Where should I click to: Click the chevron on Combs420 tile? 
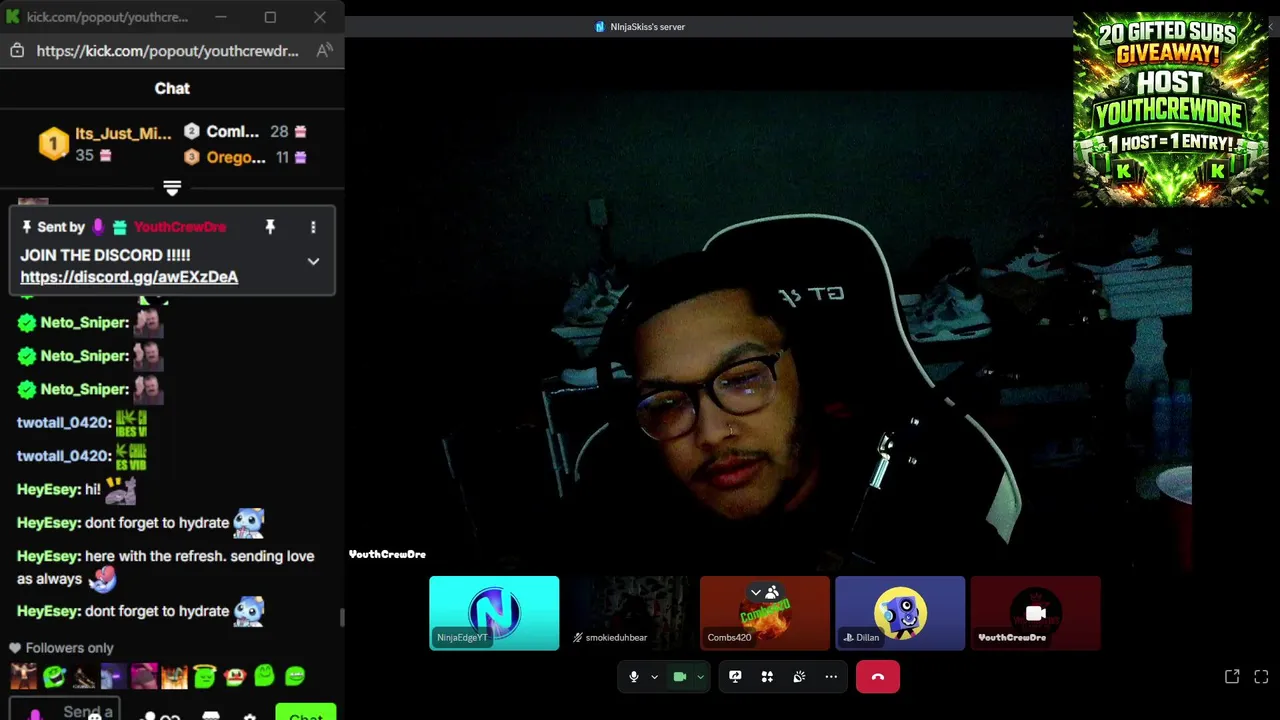[x=756, y=593]
